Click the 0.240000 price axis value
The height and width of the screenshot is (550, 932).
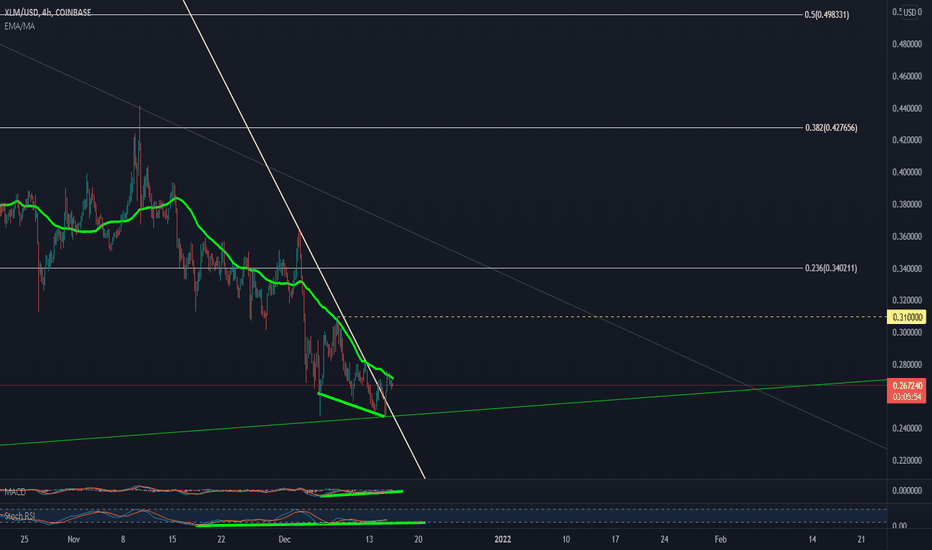(907, 429)
